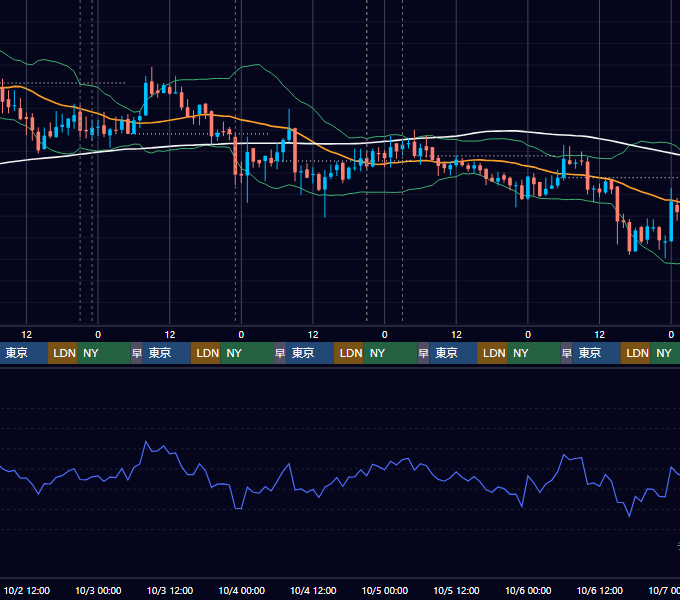Click the LDN session block on 10/6
This screenshot has width=680, height=600.
[636, 353]
